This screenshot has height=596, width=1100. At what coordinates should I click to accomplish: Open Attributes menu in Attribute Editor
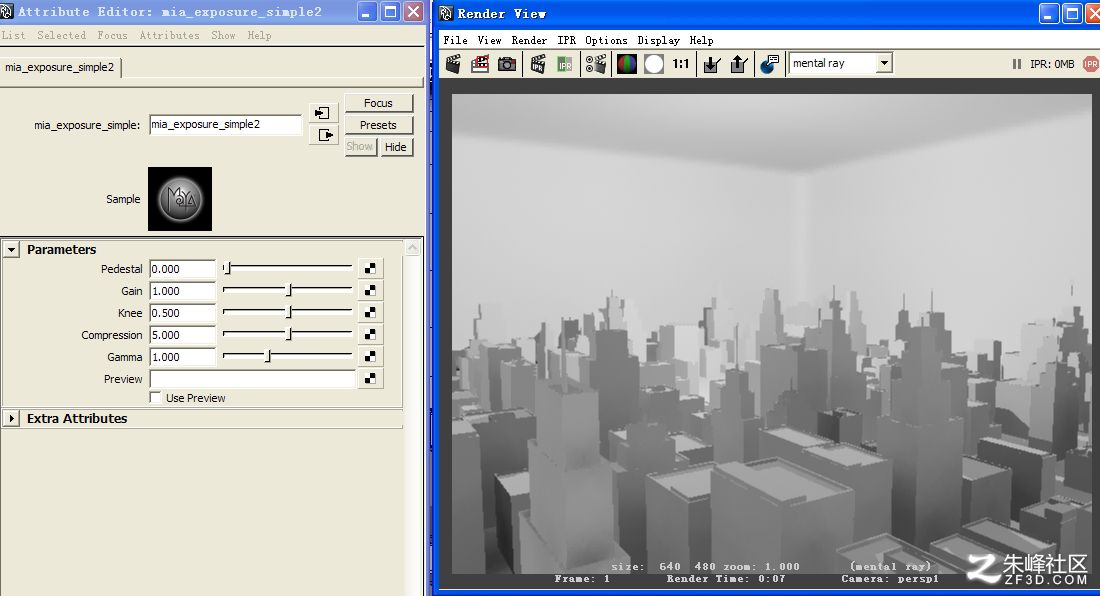pos(169,35)
